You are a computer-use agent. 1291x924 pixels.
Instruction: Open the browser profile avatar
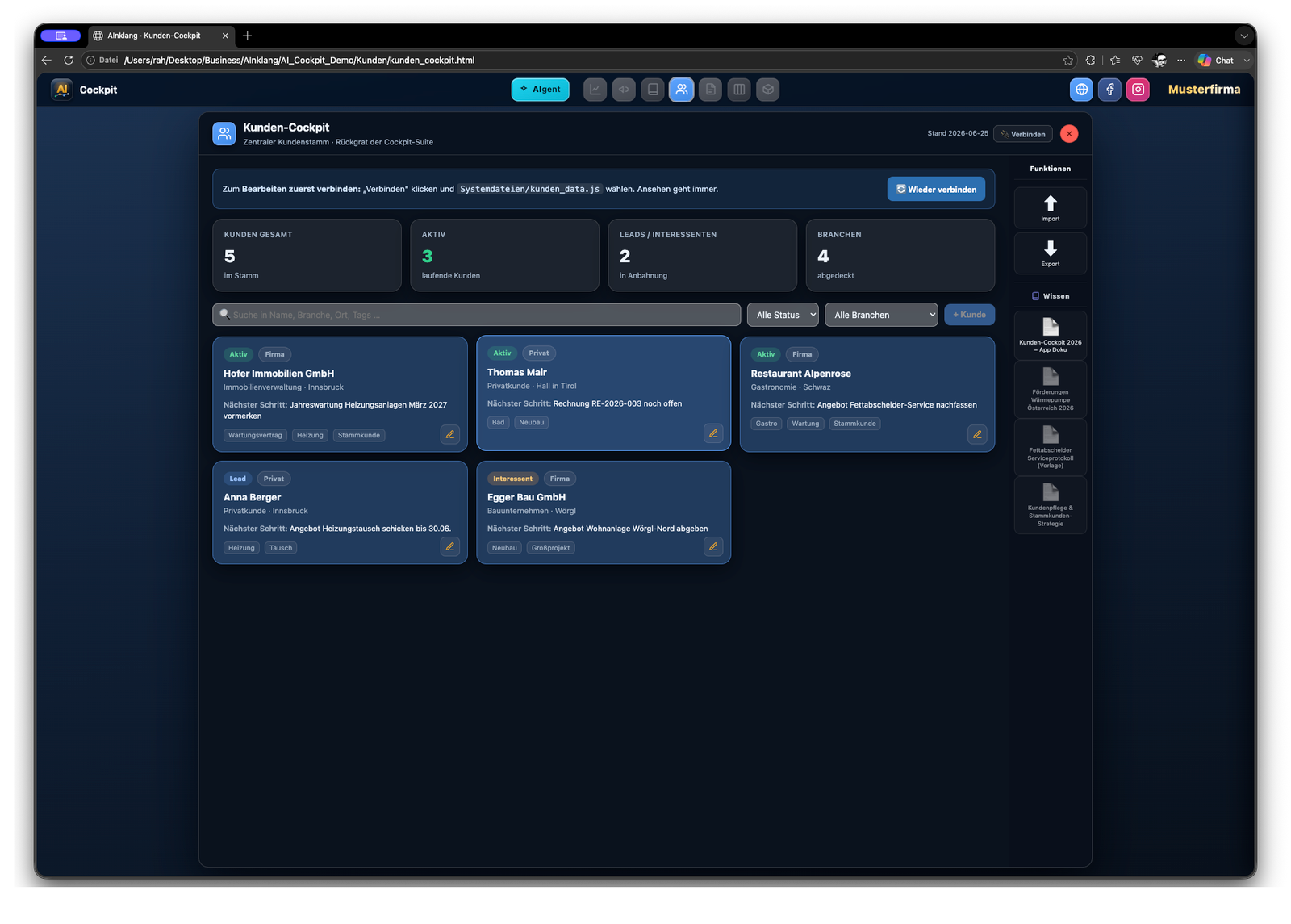[x=1159, y=61]
